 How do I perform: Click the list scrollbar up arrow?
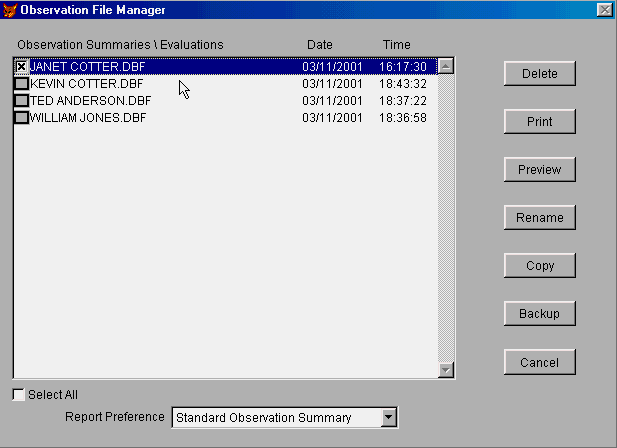point(446,66)
